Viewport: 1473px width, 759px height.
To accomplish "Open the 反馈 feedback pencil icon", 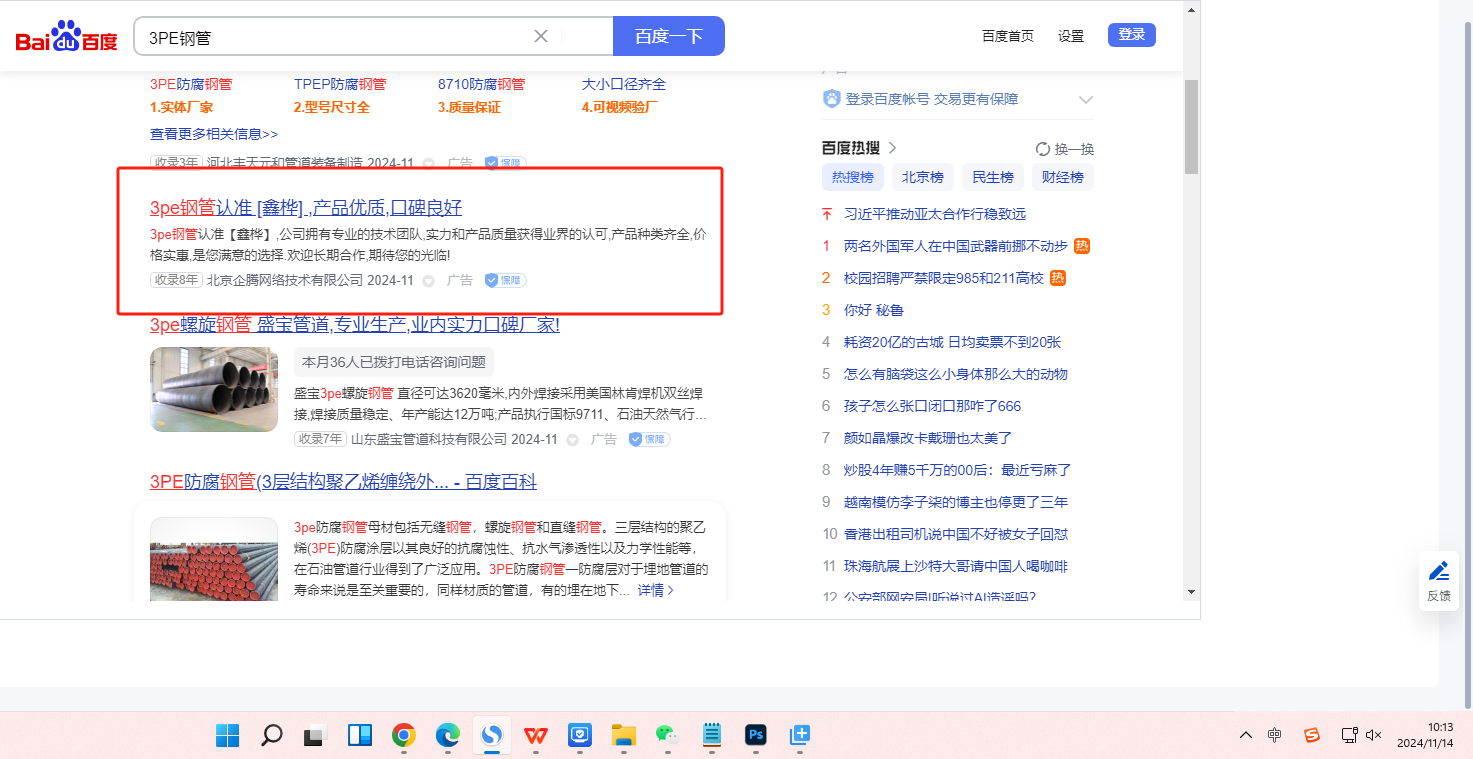I will coord(1438,580).
